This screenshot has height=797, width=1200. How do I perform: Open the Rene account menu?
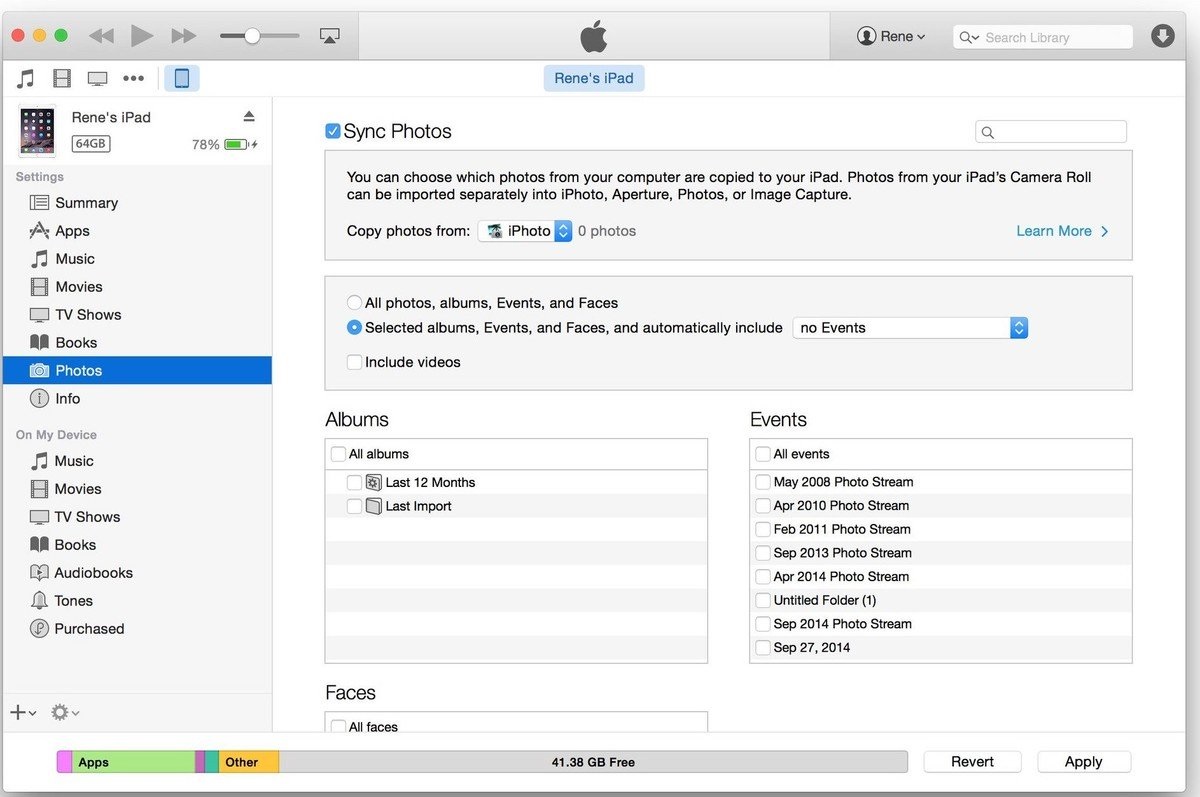(x=891, y=36)
